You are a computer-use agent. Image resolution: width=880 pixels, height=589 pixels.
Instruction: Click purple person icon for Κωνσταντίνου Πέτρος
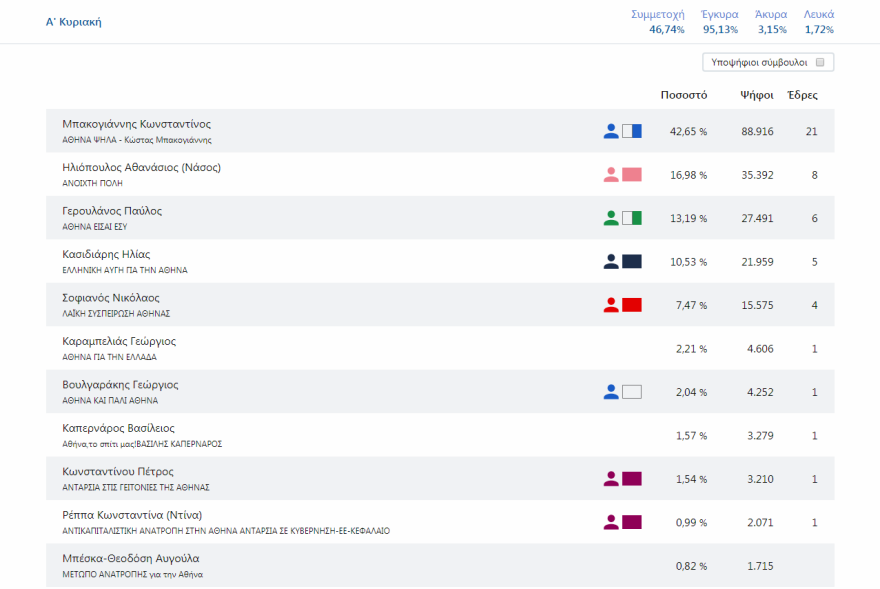click(611, 479)
